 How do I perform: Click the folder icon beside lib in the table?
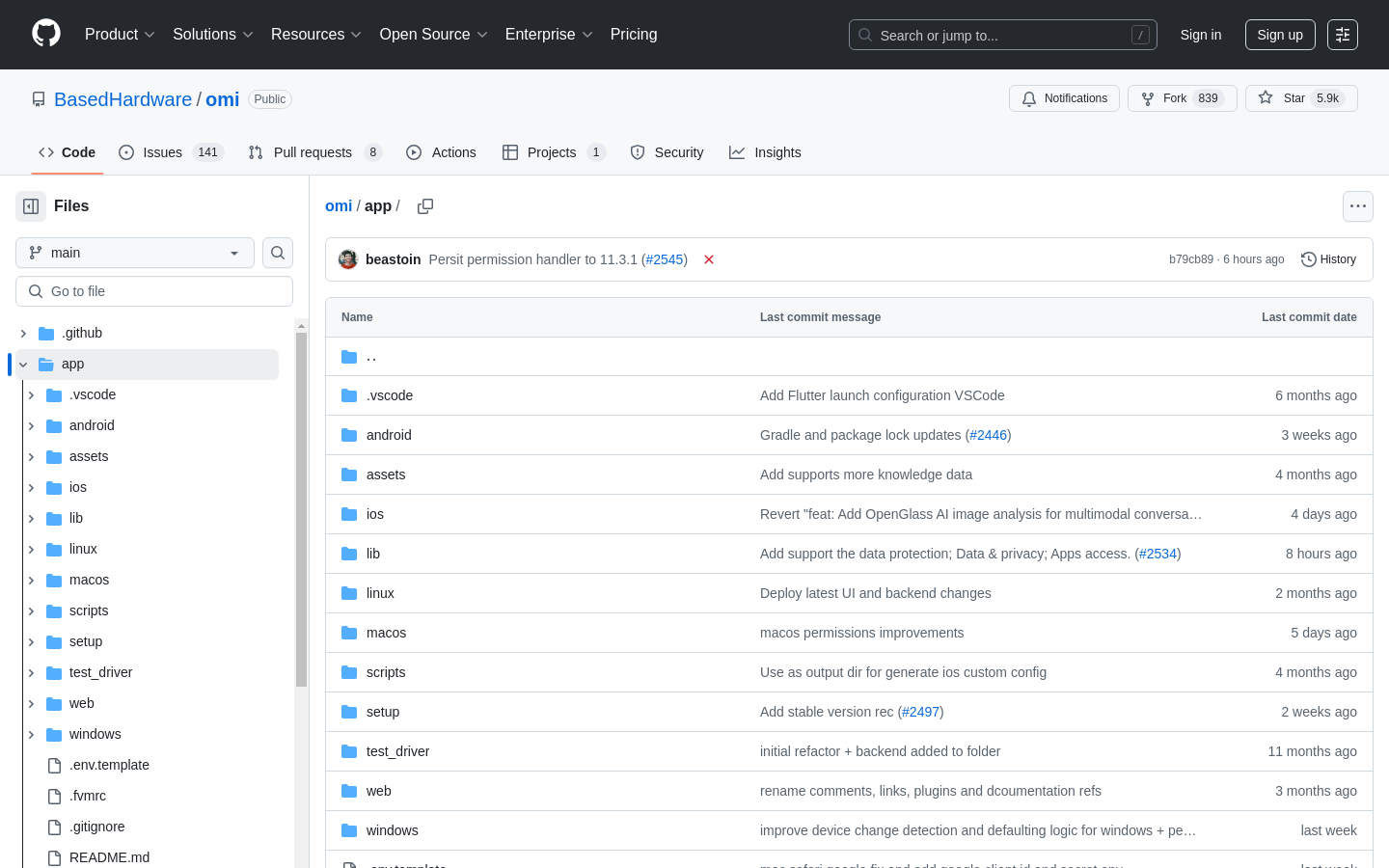349,554
